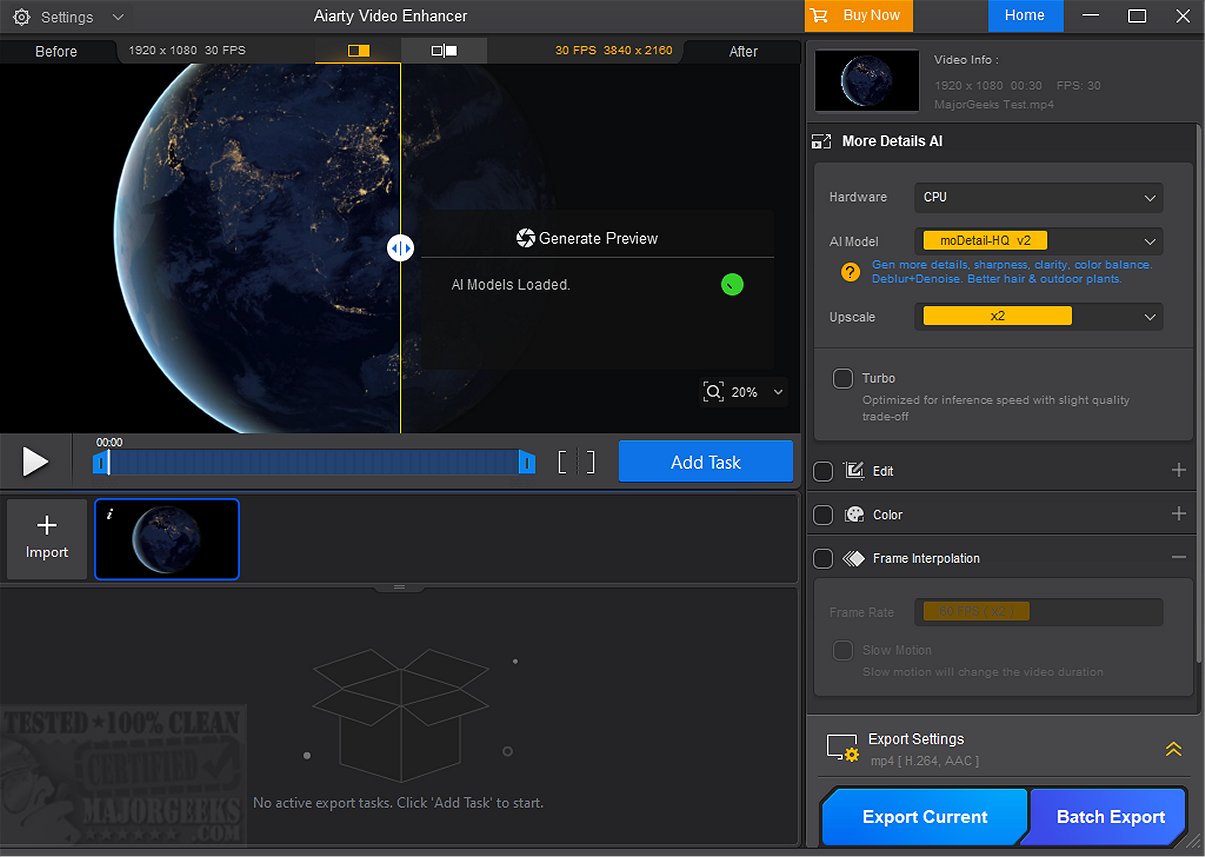This screenshot has width=1205, height=857.
Task: Open the Settings gear menu
Action: [22, 17]
